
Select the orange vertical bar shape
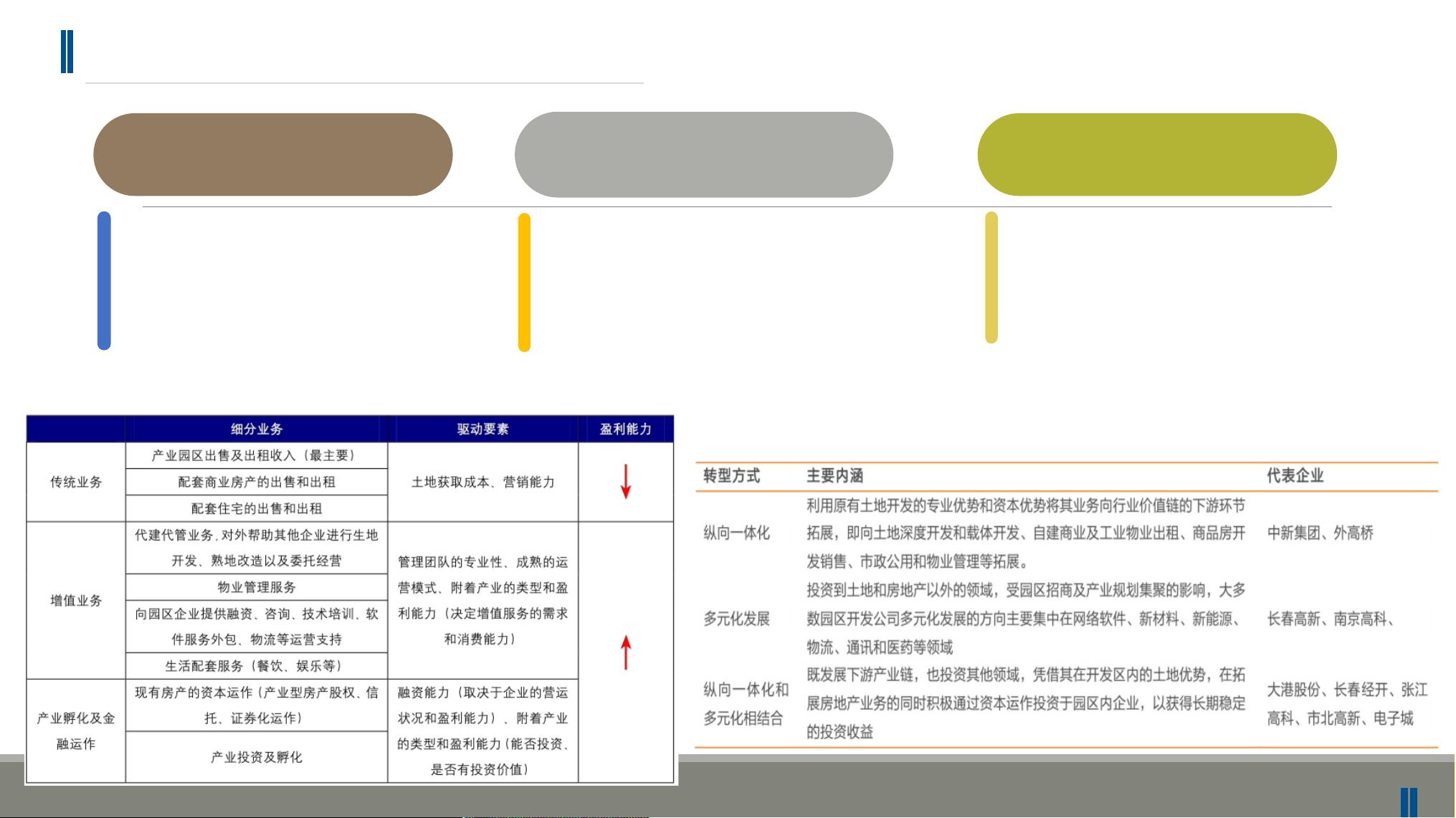524,282
